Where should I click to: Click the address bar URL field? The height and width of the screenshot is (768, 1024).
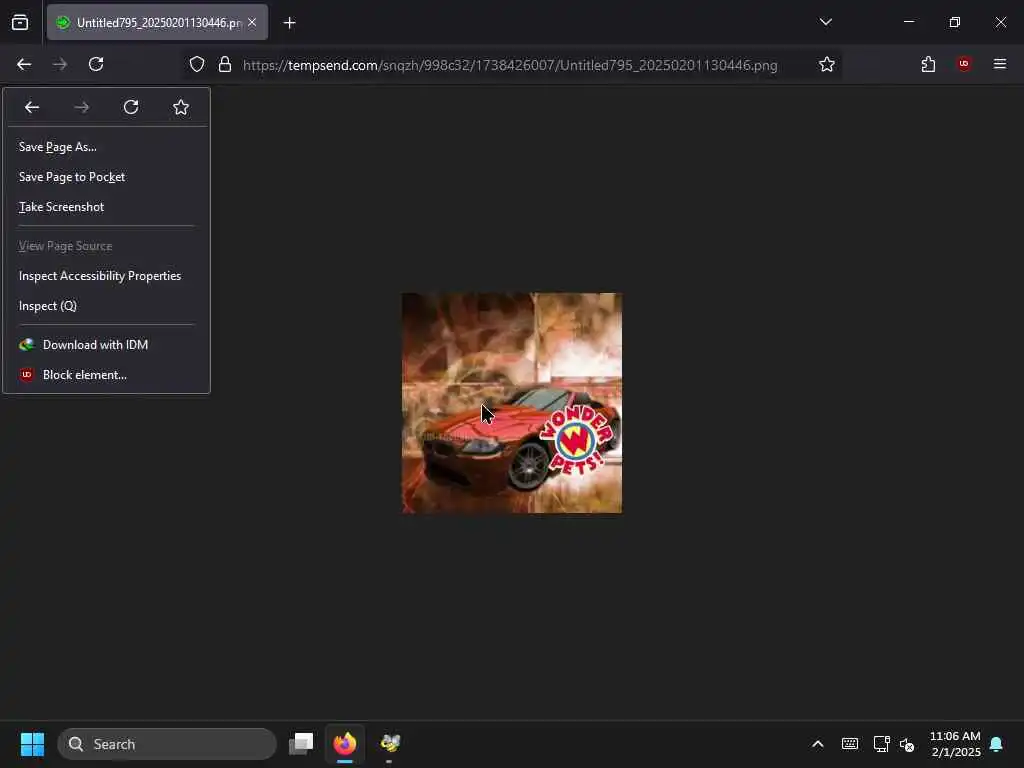509,65
